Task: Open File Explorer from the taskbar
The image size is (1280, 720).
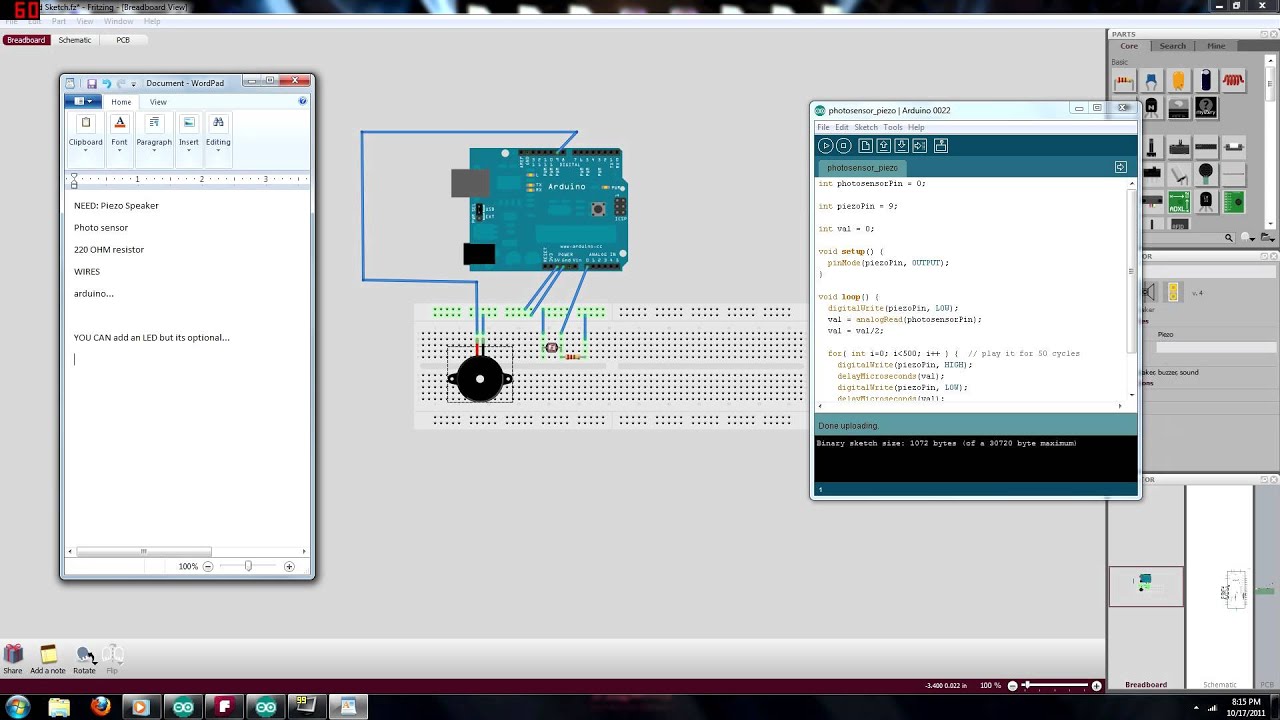Action: pyautogui.click(x=59, y=706)
